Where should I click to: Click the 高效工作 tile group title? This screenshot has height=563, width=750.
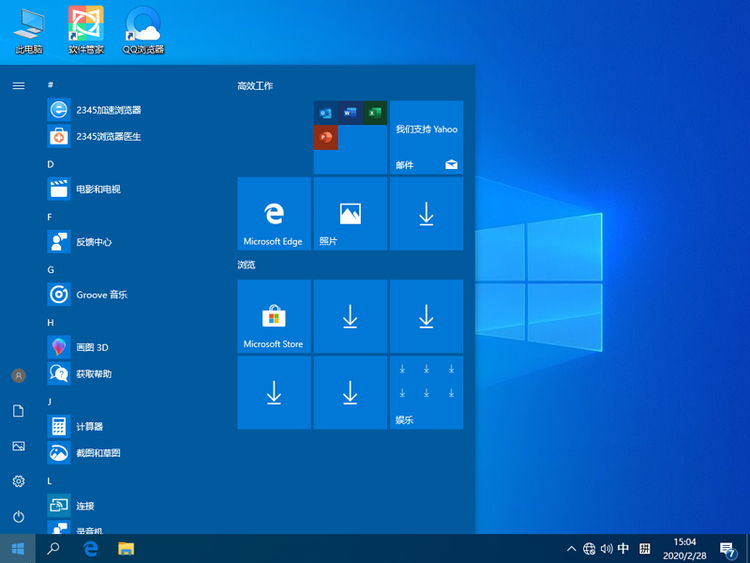click(x=254, y=86)
